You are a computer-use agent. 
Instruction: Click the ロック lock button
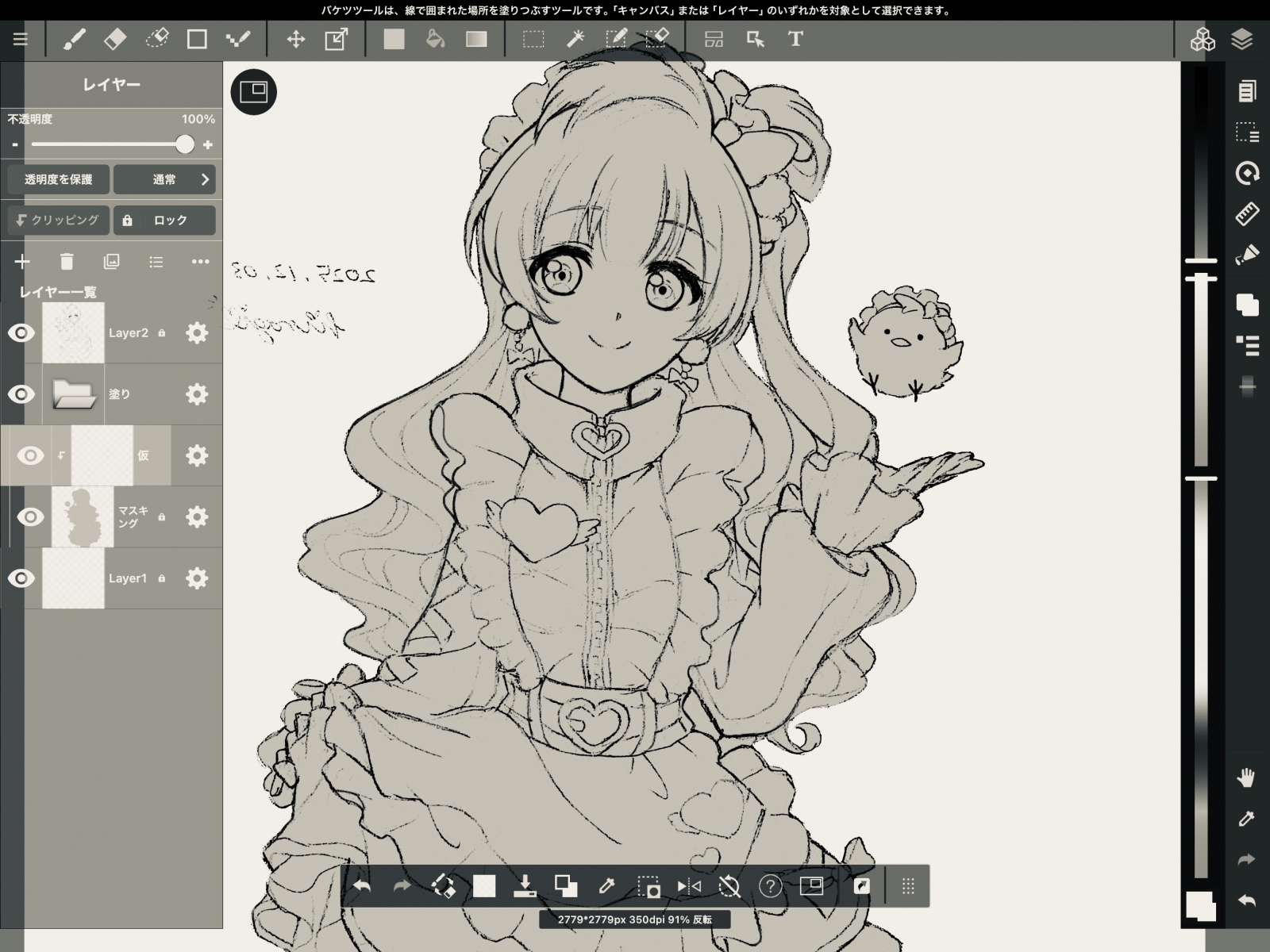click(164, 221)
